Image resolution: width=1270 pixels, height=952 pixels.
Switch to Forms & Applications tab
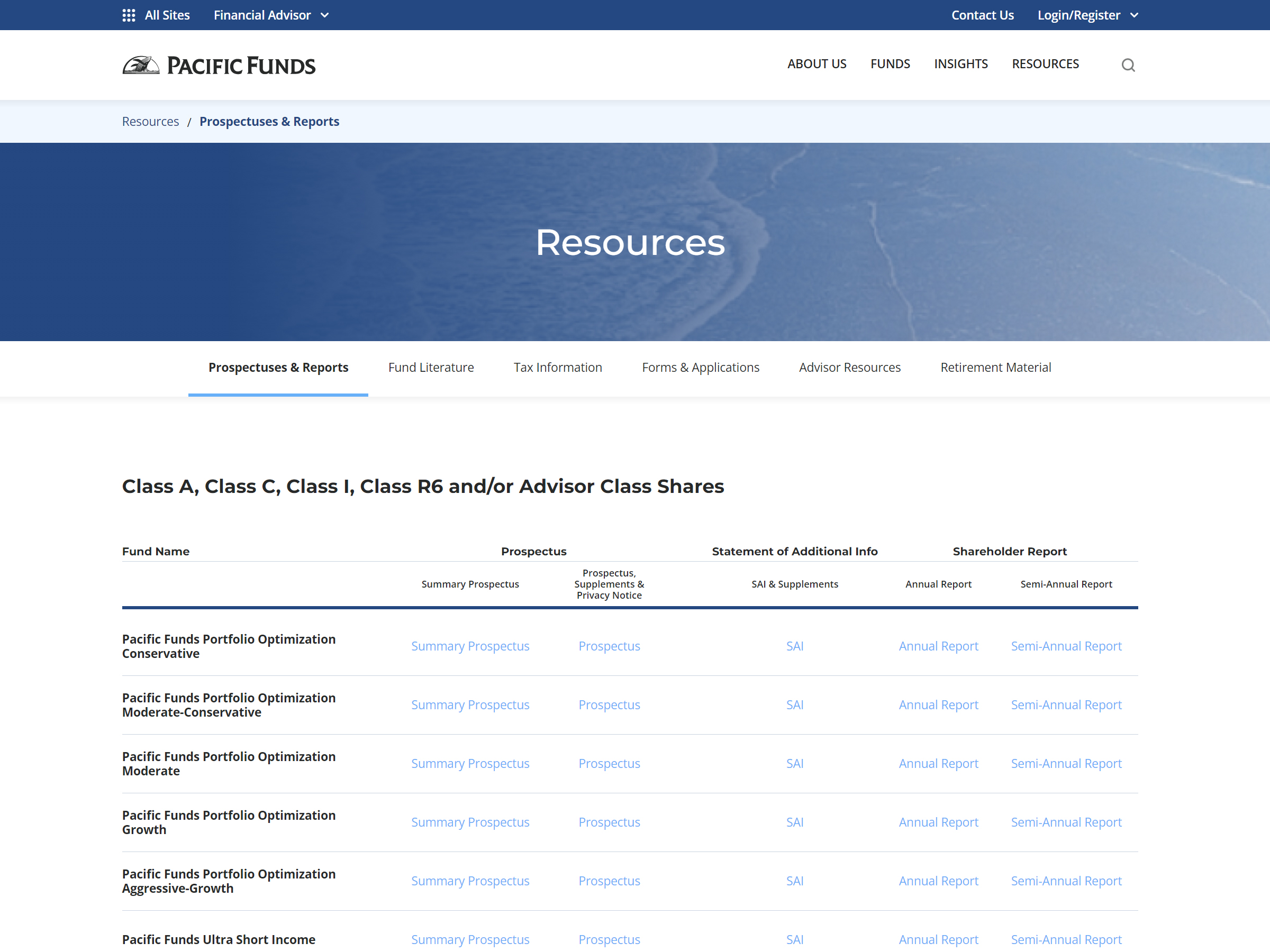[x=701, y=367]
